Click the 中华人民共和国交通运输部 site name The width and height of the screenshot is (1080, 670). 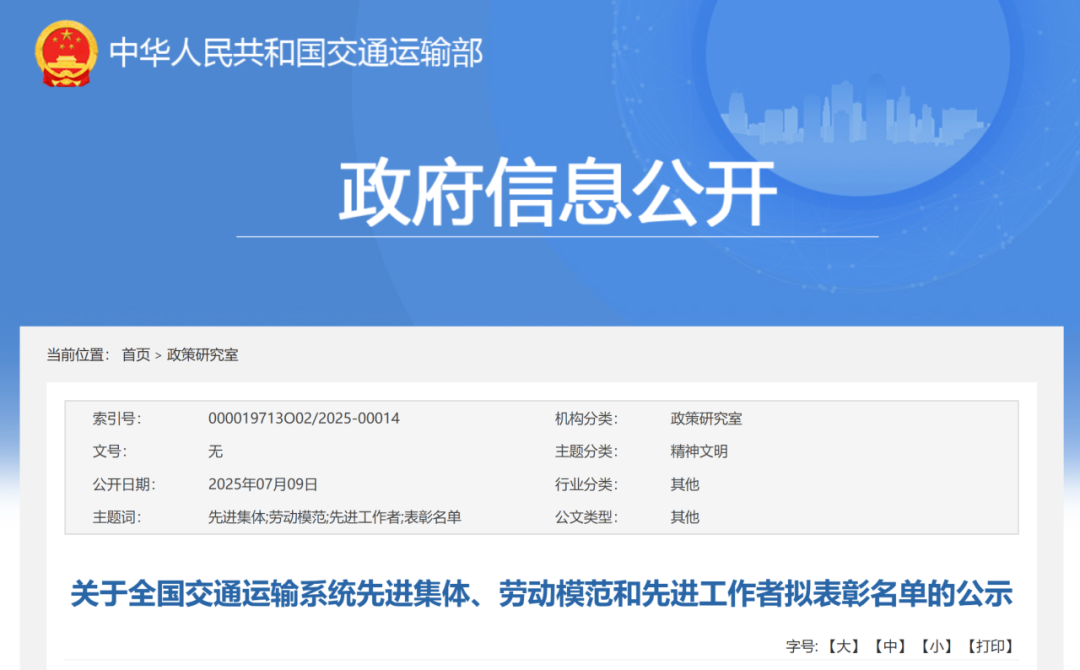pyautogui.click(x=297, y=53)
